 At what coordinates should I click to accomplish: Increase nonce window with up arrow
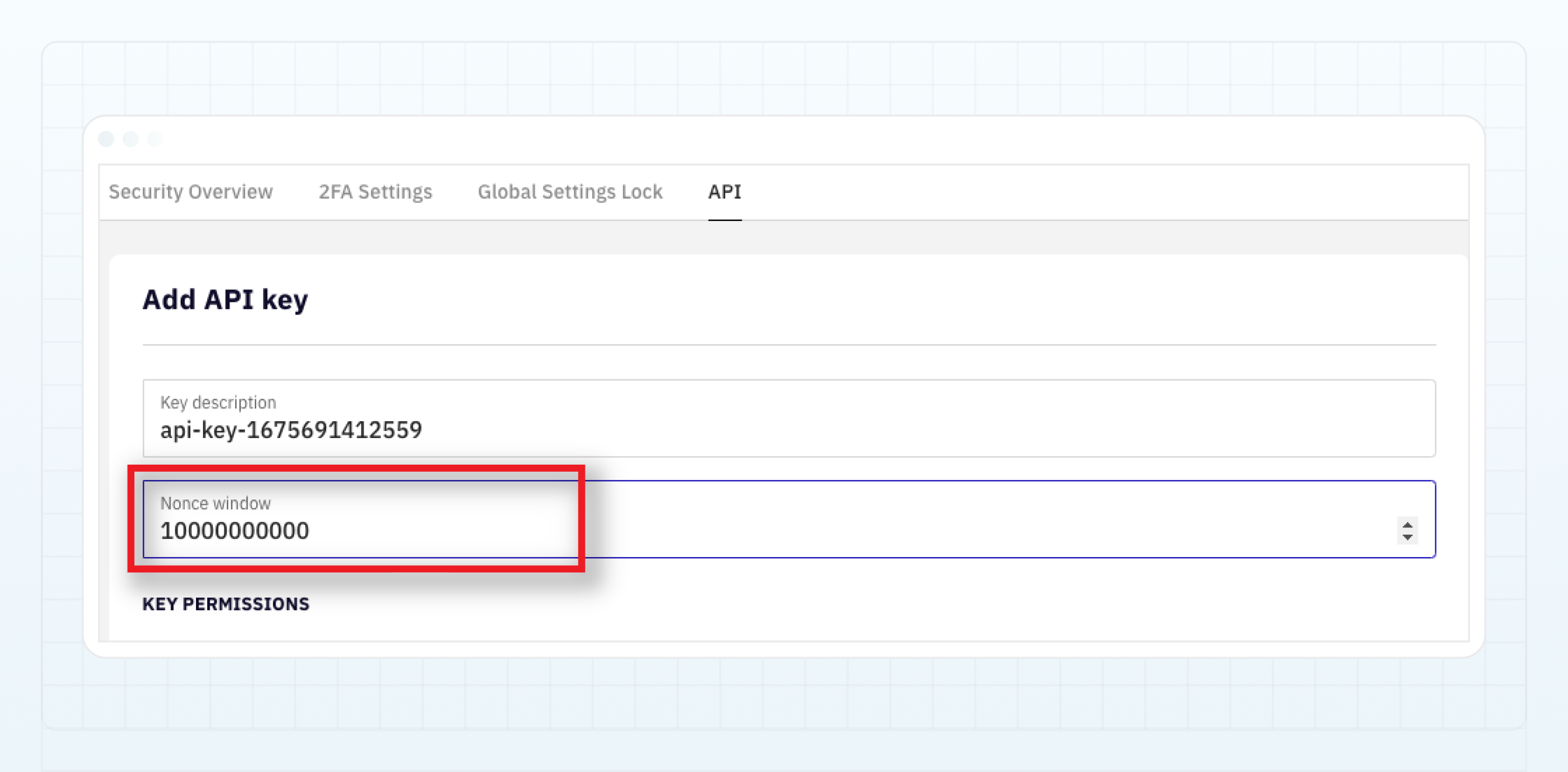[1407, 524]
